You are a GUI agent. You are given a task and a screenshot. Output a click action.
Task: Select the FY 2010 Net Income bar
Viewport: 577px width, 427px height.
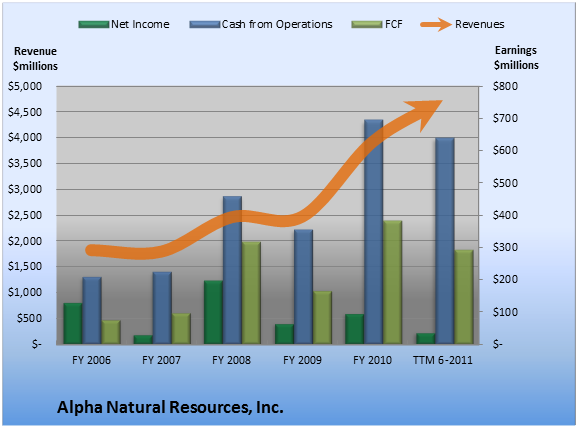(354, 329)
